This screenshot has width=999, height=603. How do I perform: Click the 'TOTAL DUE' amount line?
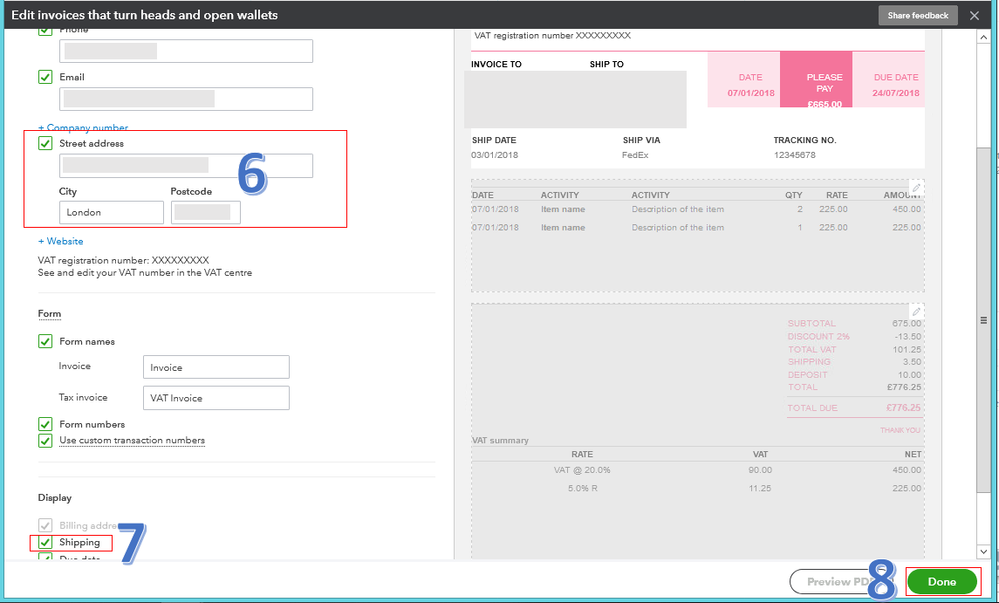click(854, 408)
